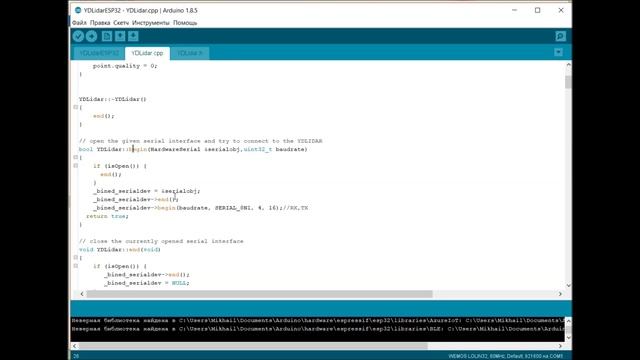
Task: Click the console scroll left arrow
Action: (x=74, y=346)
